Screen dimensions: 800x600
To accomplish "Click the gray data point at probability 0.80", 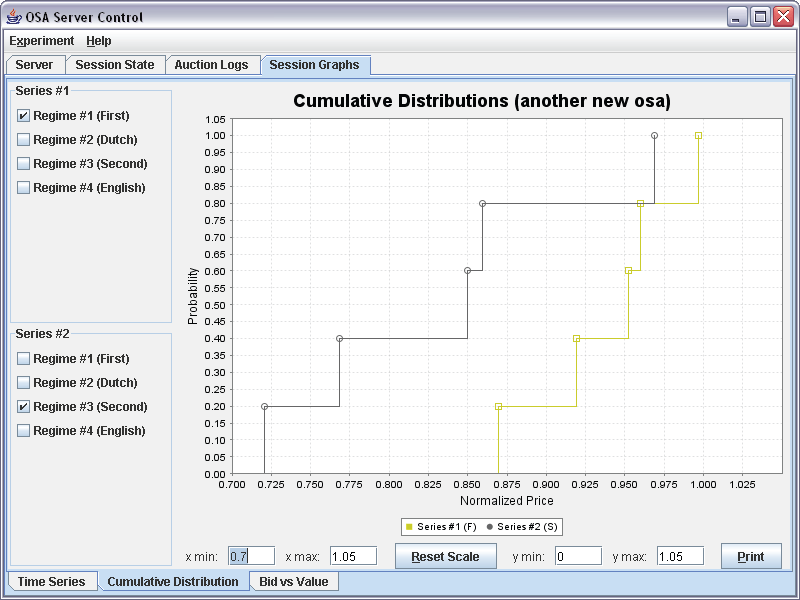I will (x=483, y=204).
